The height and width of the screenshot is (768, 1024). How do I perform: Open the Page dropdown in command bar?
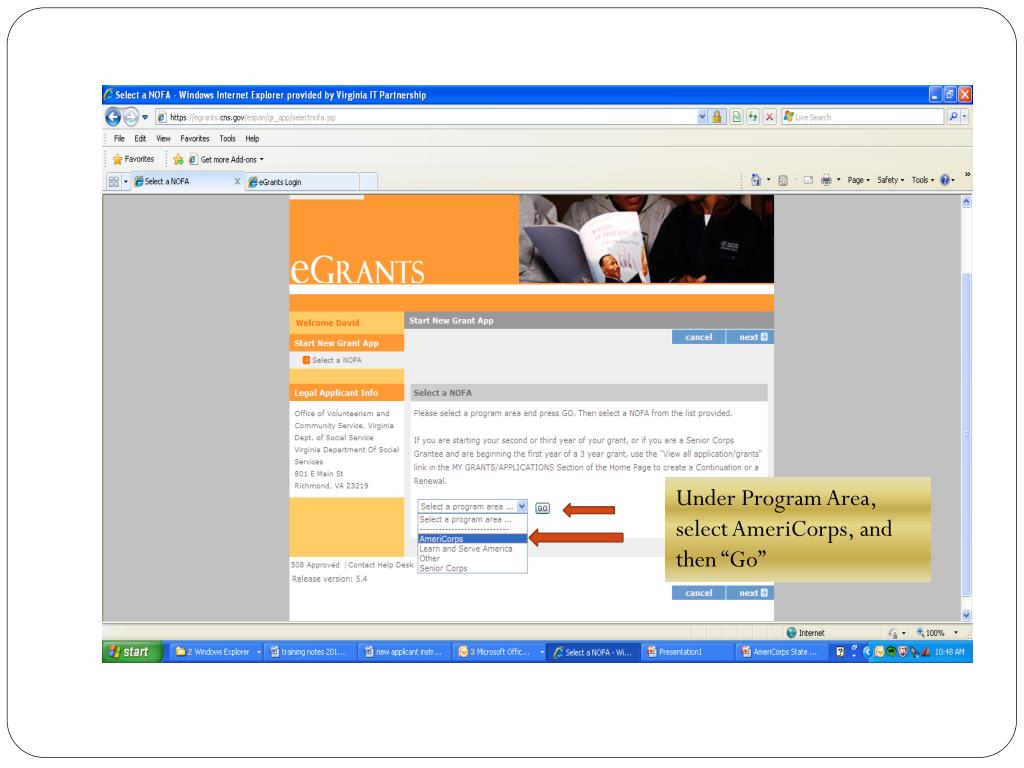point(858,180)
